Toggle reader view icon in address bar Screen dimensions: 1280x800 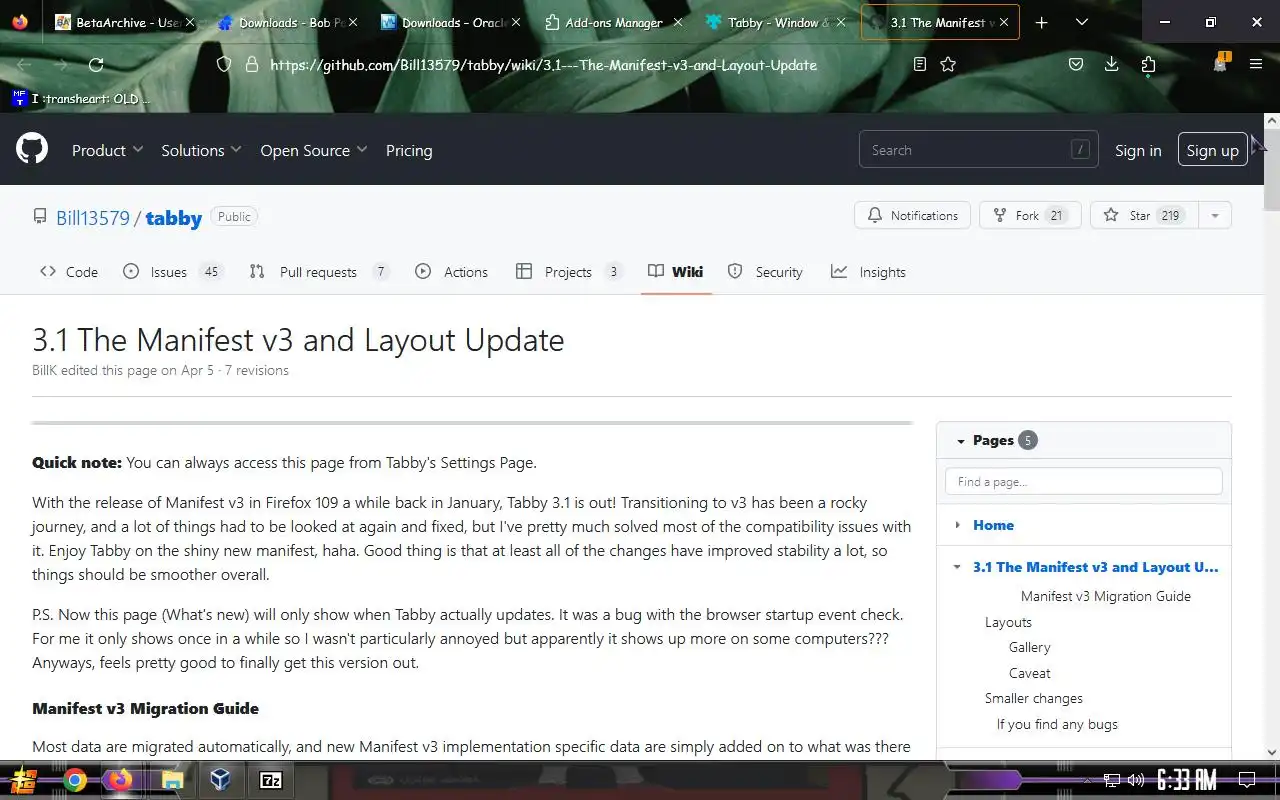[920, 65]
